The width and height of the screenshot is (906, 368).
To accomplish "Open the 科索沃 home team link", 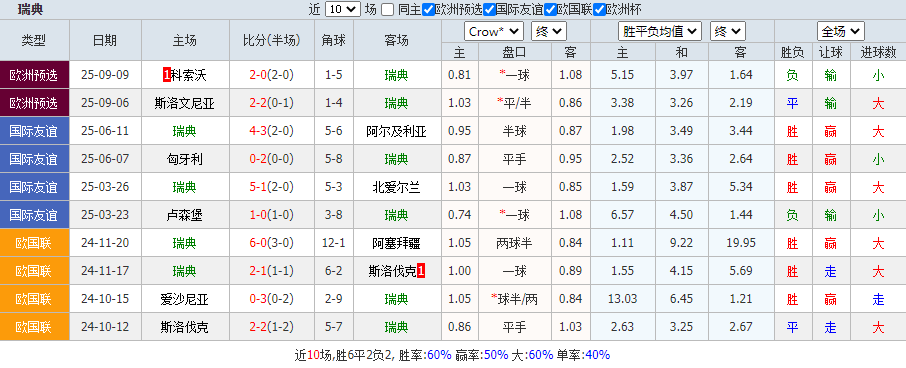I will coord(190,75).
